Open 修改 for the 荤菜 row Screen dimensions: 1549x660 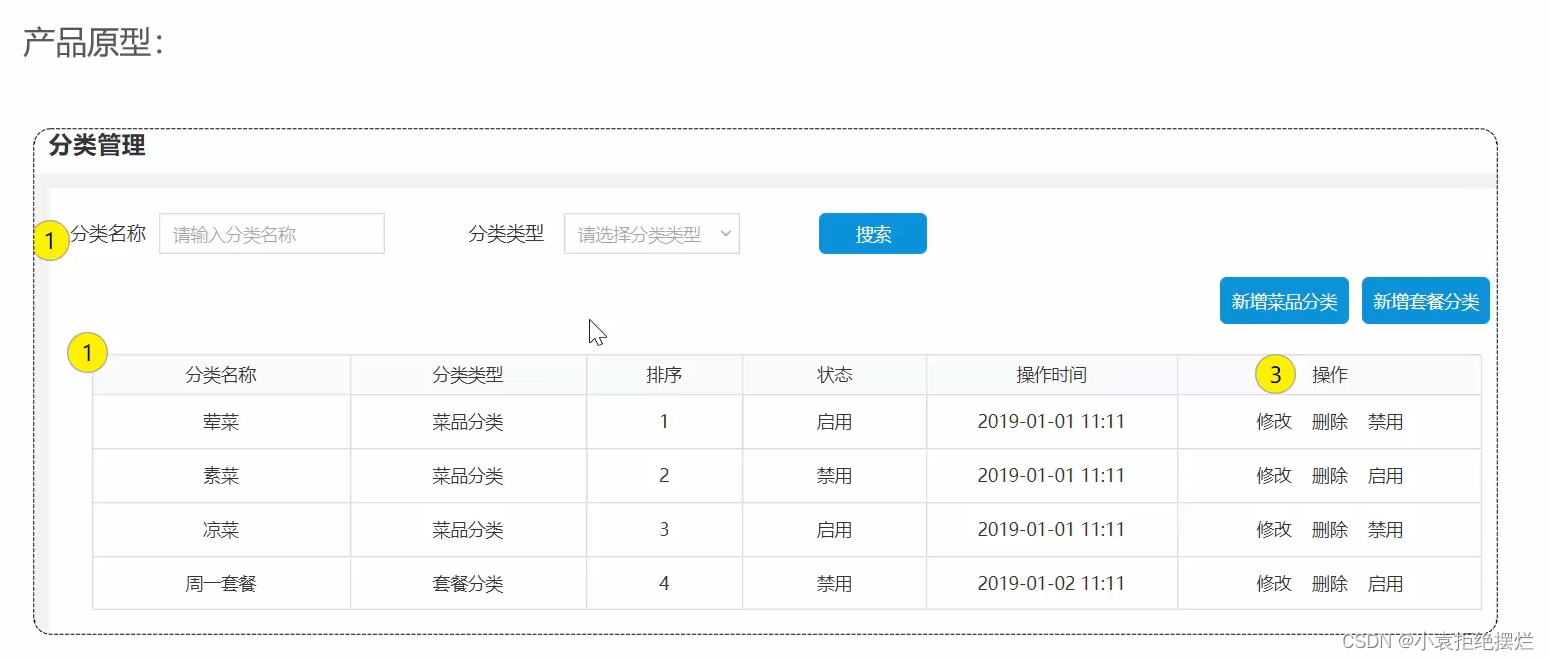(1275, 421)
